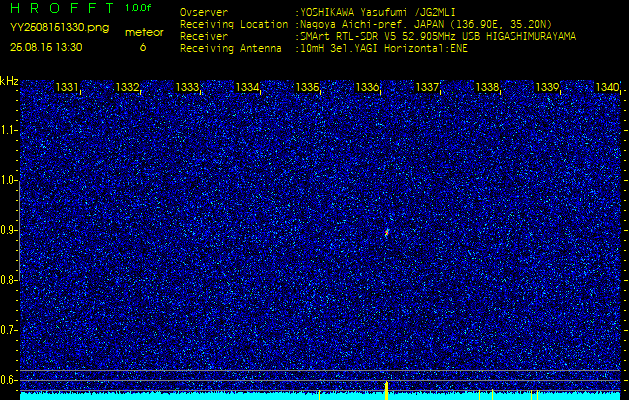Click the 1336 time label
The image size is (629, 400).
(x=367, y=87)
